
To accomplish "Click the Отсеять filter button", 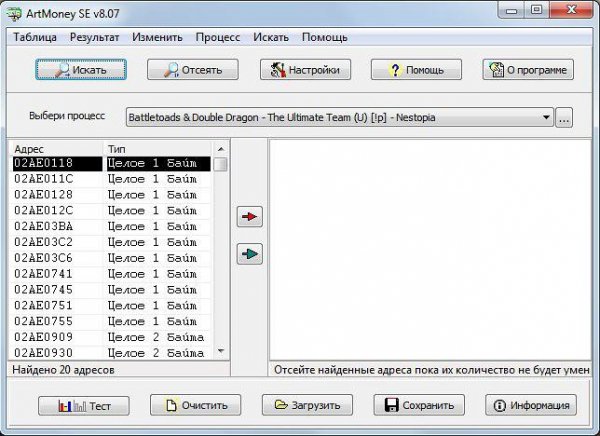I will pyautogui.click(x=192, y=70).
